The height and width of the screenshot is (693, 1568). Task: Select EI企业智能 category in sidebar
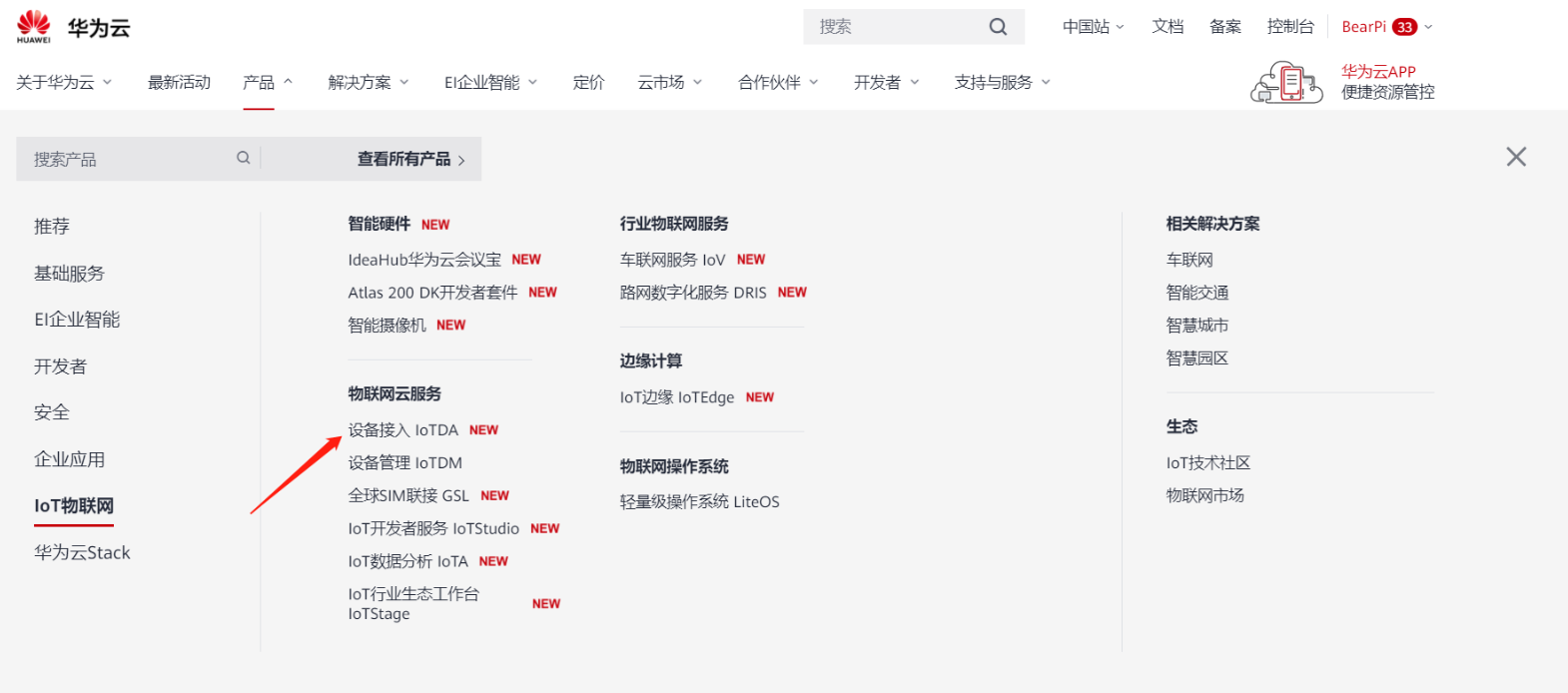point(77,320)
